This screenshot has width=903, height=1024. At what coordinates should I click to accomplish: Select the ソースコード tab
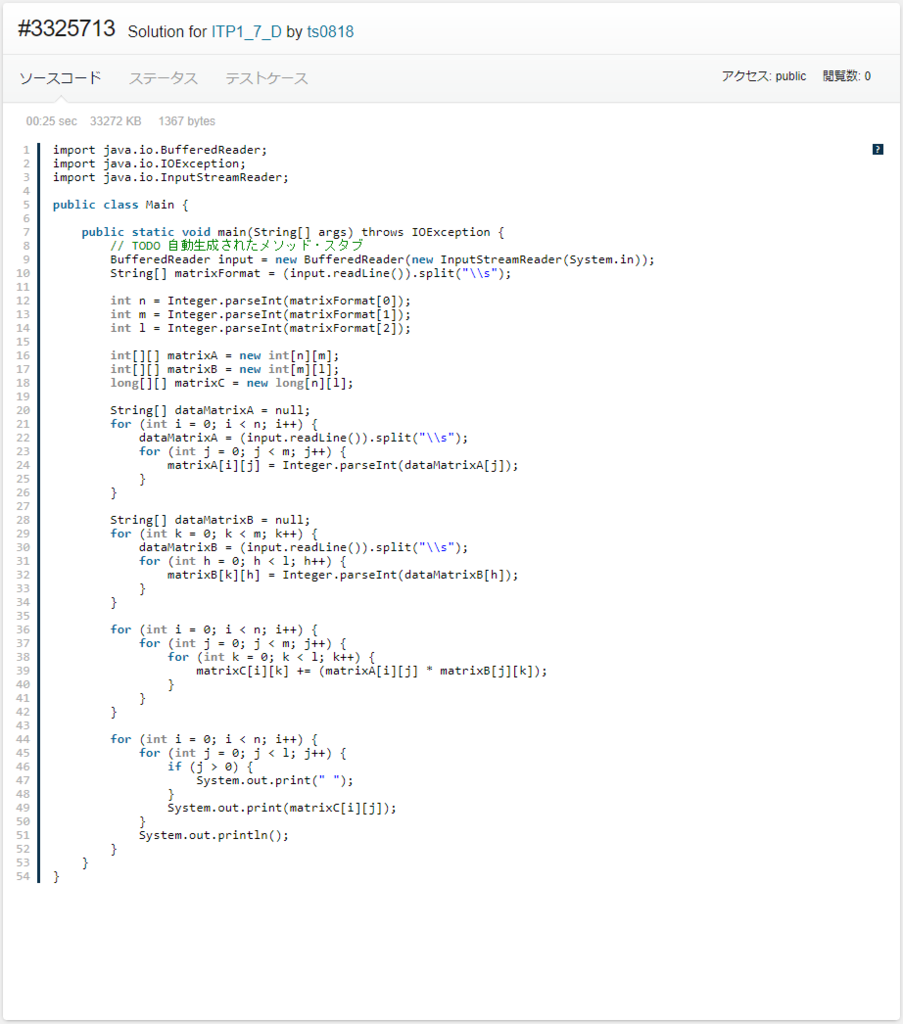(x=60, y=78)
